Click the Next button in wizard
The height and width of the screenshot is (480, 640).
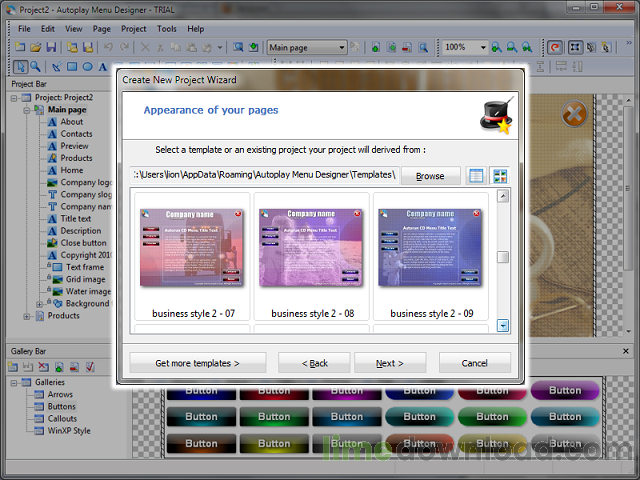tap(389, 363)
